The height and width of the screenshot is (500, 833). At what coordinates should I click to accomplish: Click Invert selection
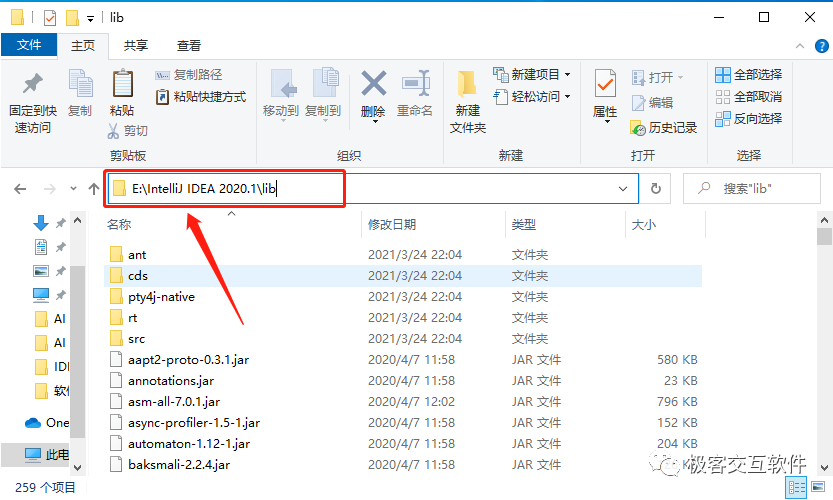pos(749,118)
